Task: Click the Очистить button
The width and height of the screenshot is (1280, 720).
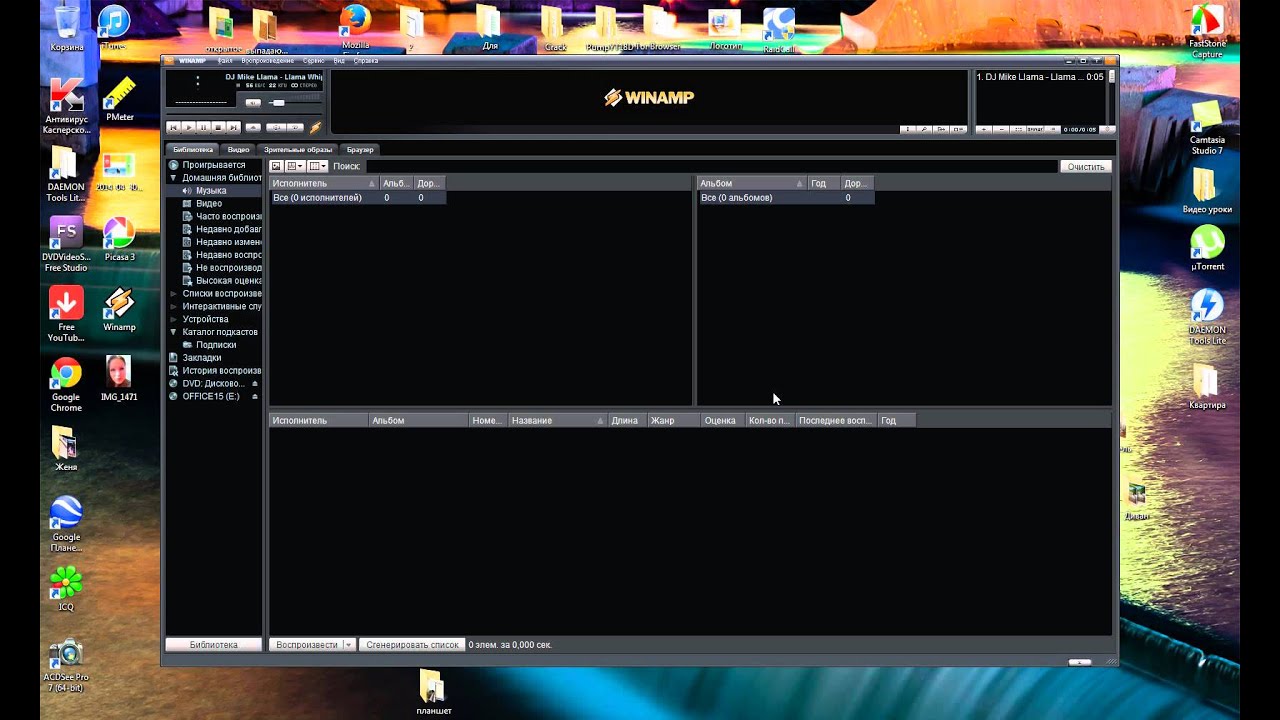Action: (1085, 167)
